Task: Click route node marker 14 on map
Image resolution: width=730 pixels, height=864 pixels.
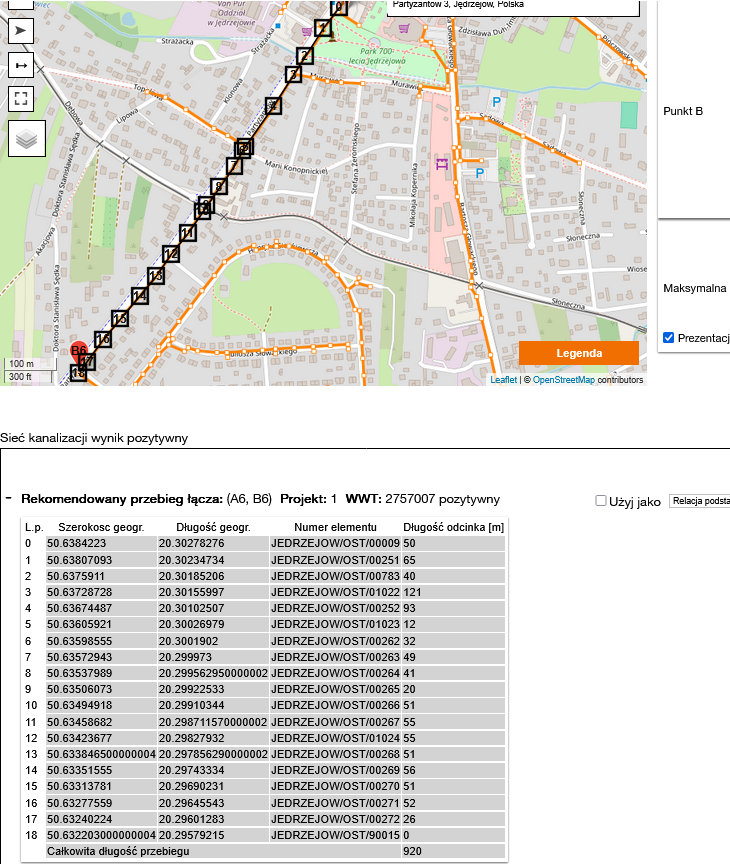Action: point(140,296)
